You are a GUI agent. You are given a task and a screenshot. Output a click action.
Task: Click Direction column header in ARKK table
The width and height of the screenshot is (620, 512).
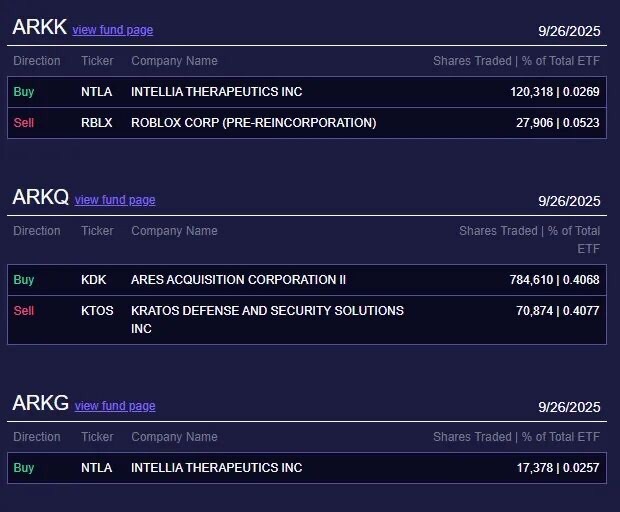coord(37,61)
